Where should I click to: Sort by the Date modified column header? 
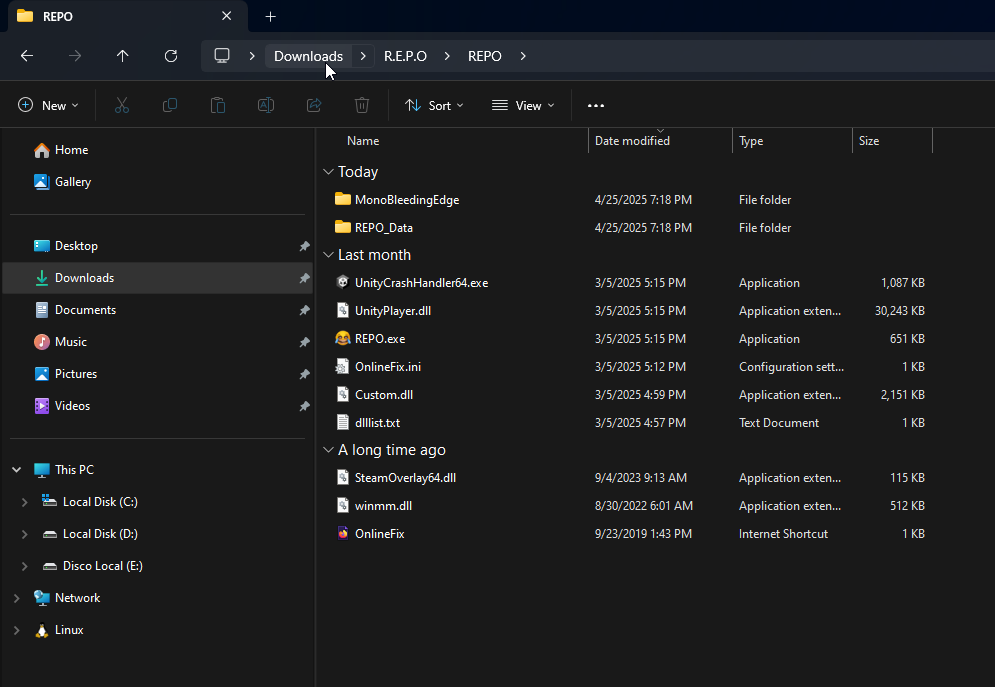tap(632, 141)
